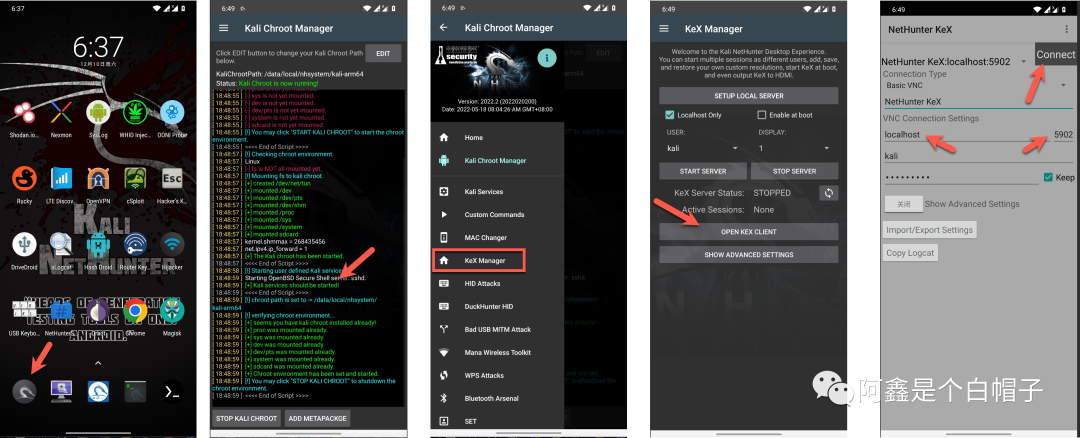Open the dock computer monitor app icon
1080x438 pixels.
click(x=61, y=391)
